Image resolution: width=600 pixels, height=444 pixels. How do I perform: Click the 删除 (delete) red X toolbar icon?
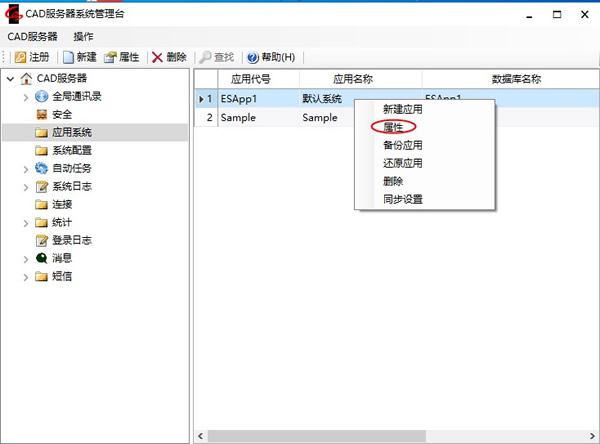pyautogui.click(x=157, y=57)
